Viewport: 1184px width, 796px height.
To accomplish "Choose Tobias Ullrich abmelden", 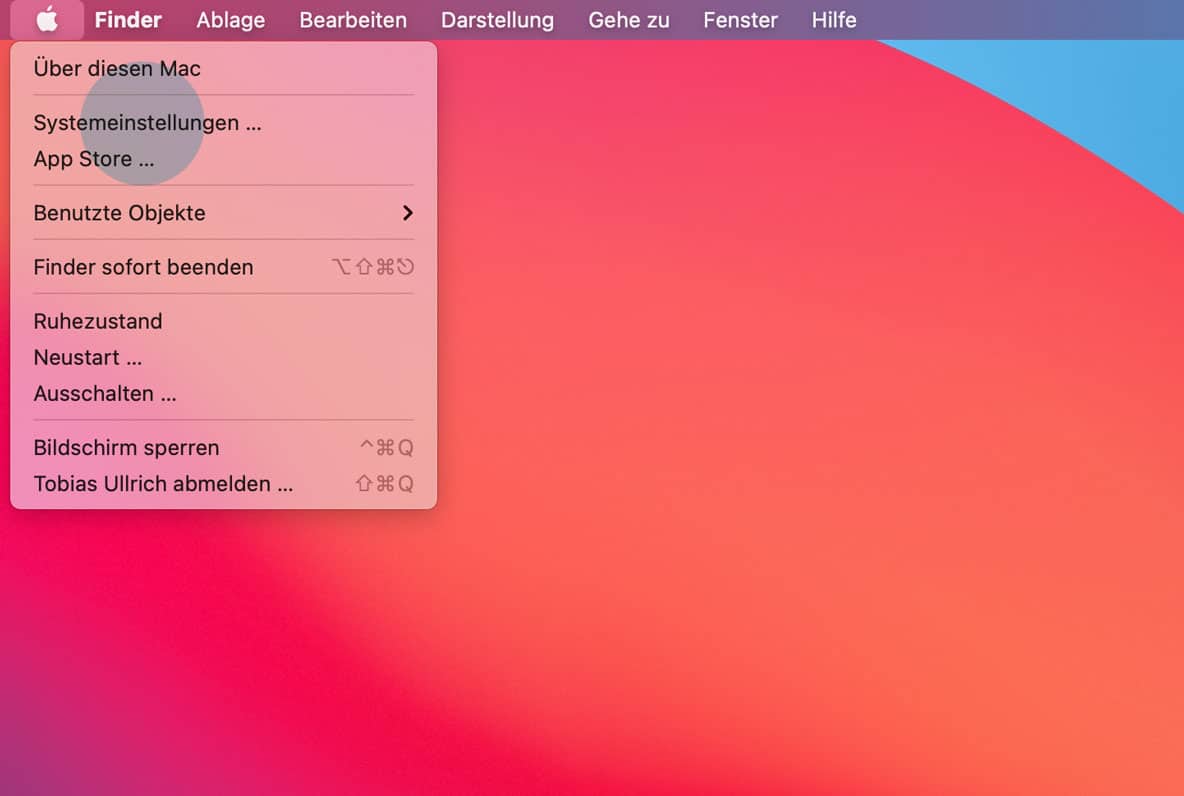I will [224, 483].
